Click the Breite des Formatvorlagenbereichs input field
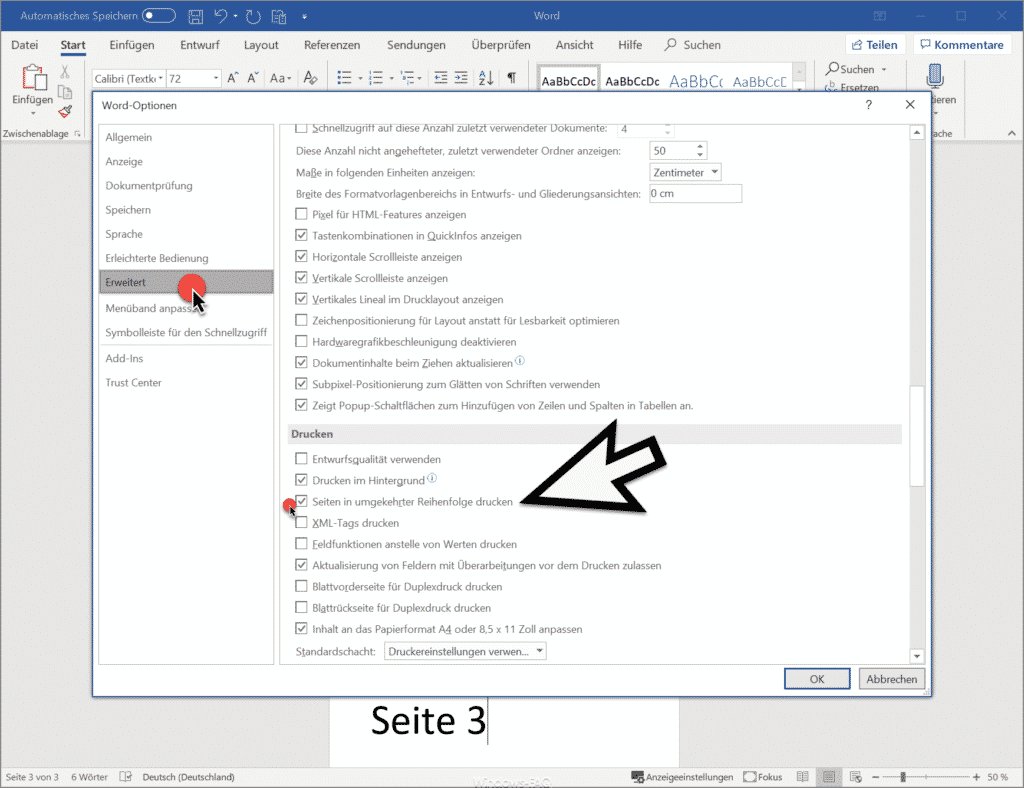The height and width of the screenshot is (788, 1024). 695,193
